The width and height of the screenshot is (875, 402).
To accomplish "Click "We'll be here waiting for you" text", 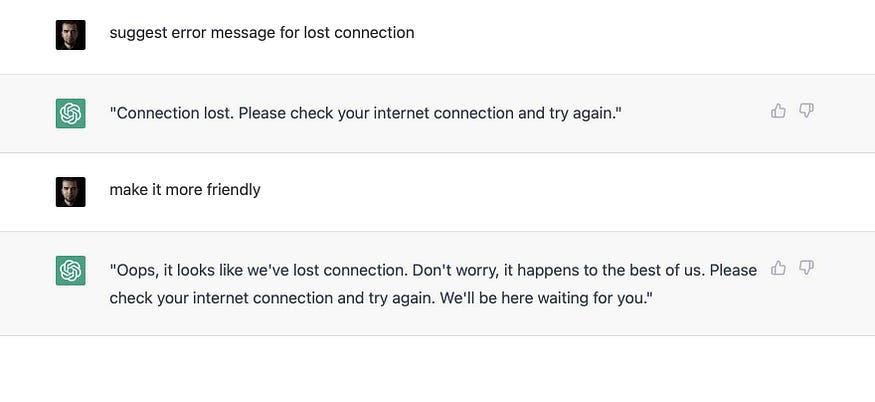I will pos(542,298).
